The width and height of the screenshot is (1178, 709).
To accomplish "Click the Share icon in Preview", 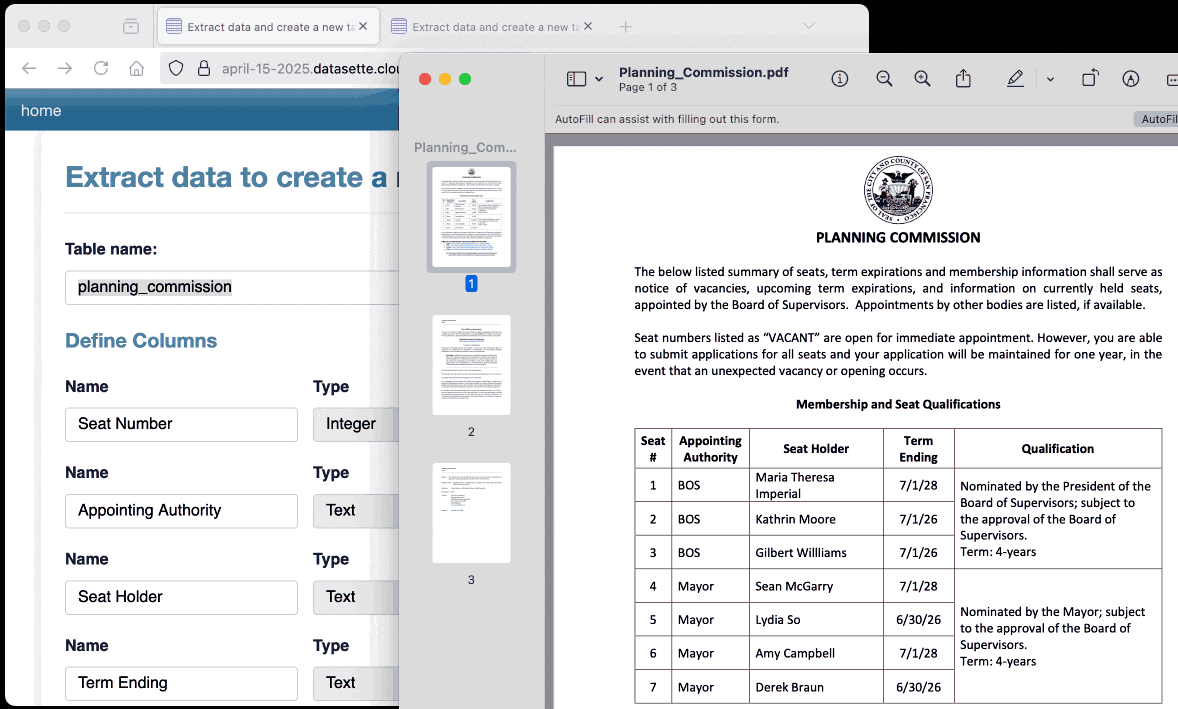I will pos(963,78).
